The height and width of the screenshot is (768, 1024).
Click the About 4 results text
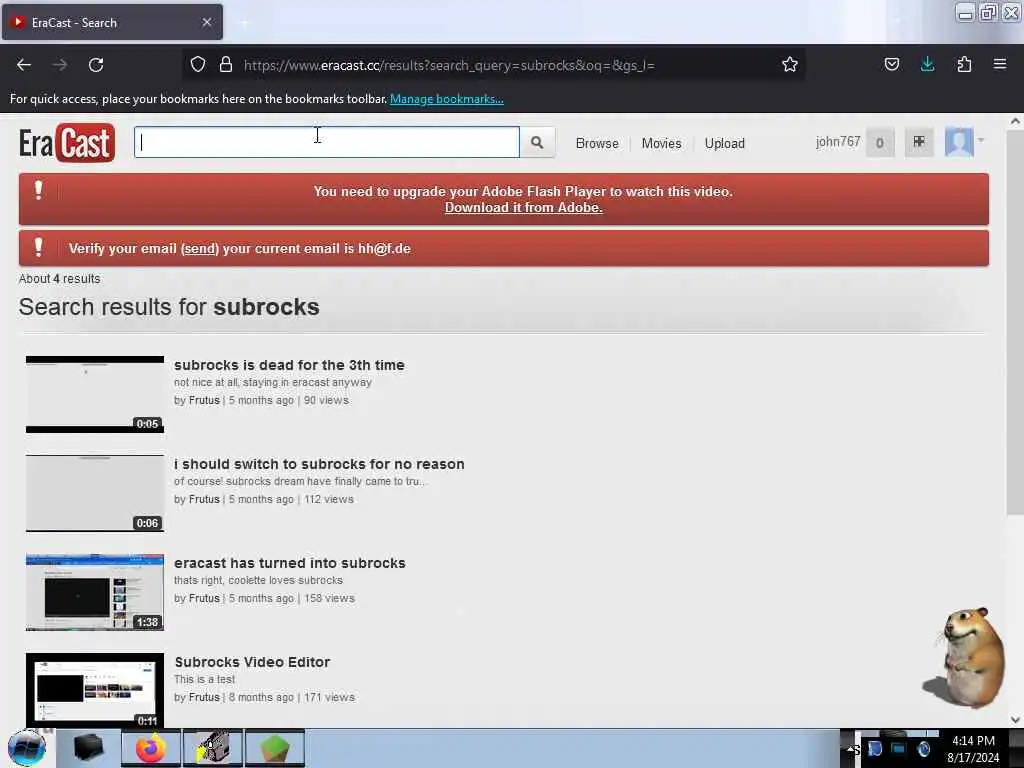click(59, 279)
